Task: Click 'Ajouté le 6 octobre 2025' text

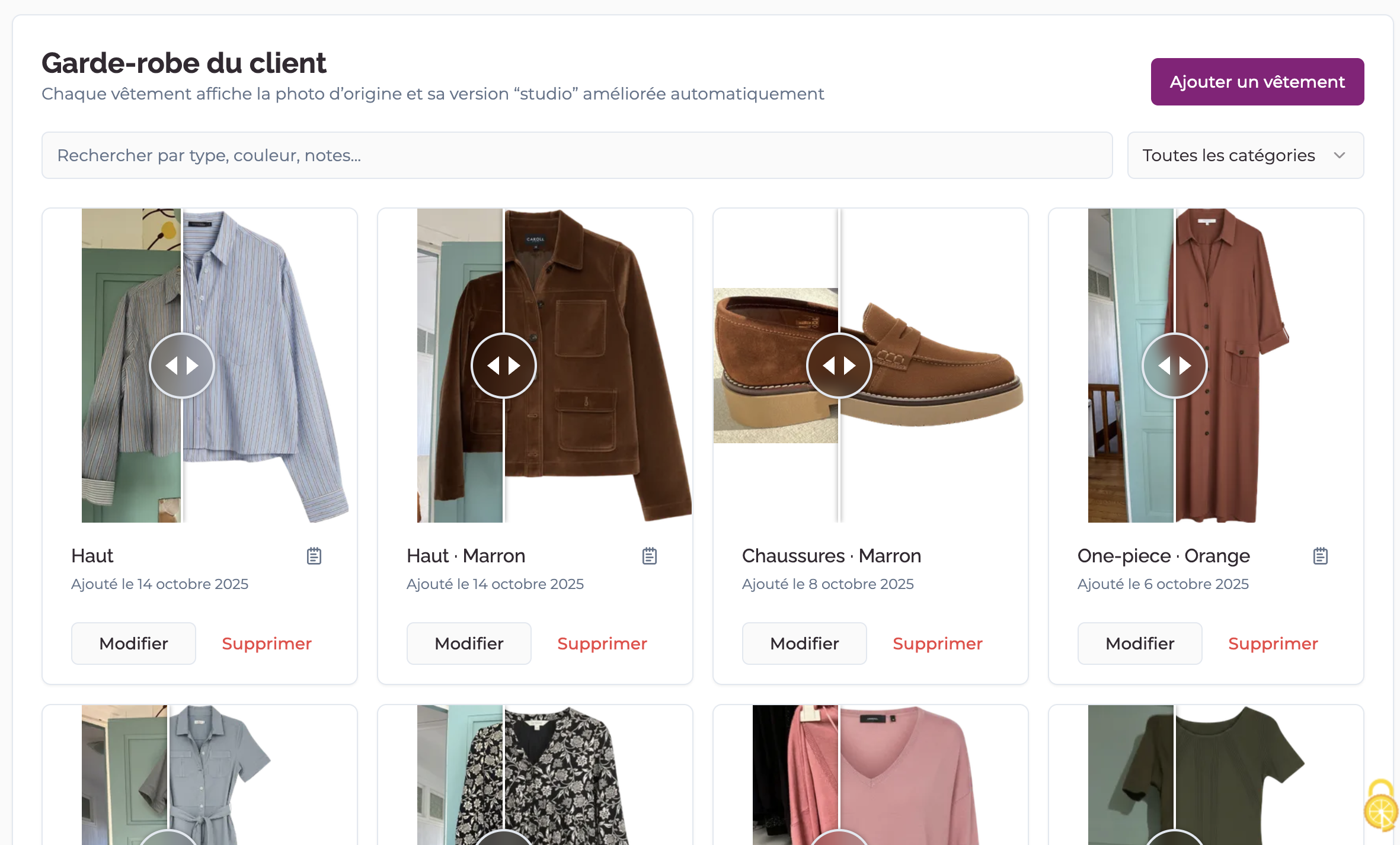Action: pos(1163,584)
